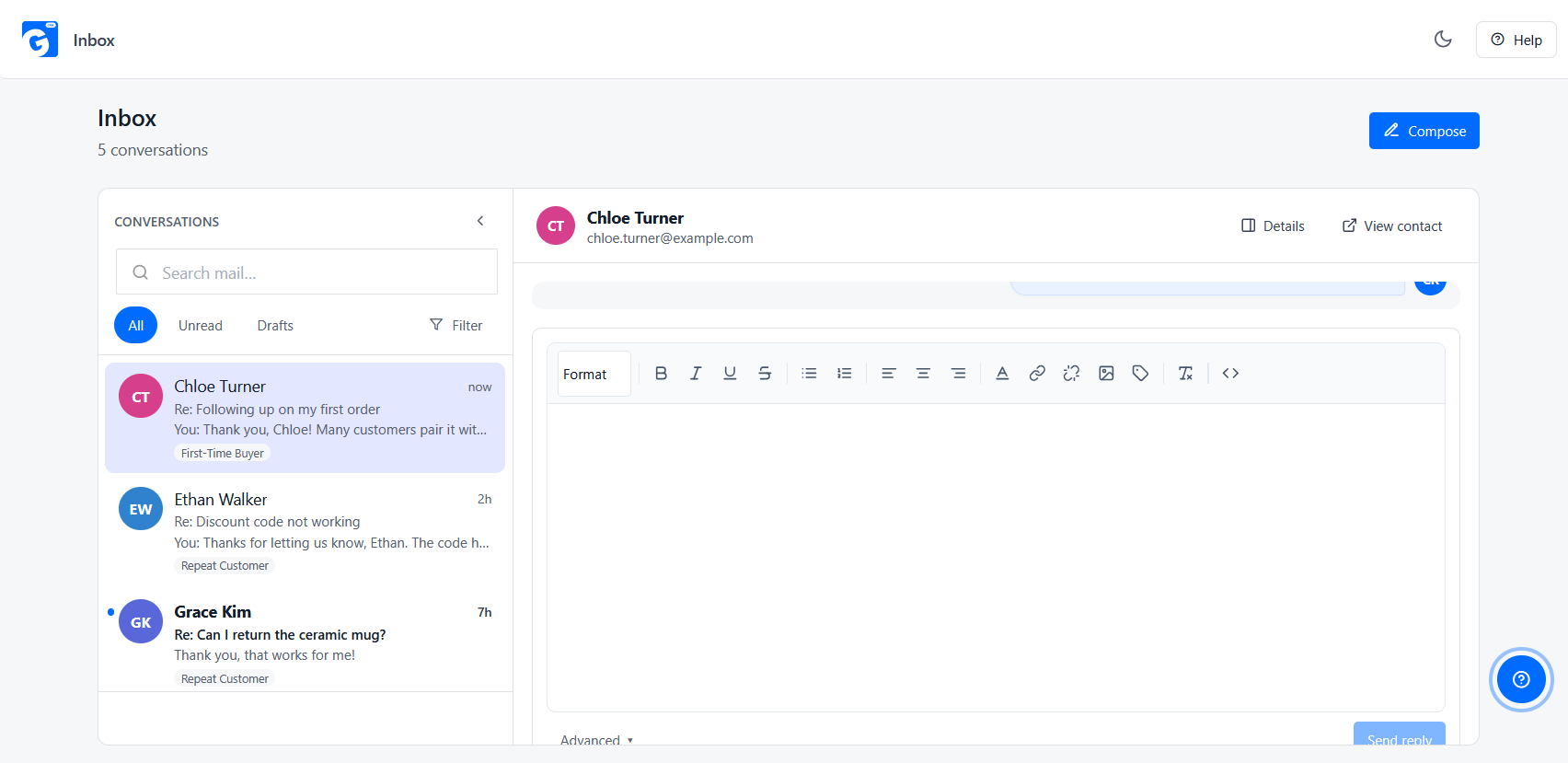Collapse the Conversations panel
This screenshot has width=1568, height=763.
pyautogui.click(x=480, y=221)
